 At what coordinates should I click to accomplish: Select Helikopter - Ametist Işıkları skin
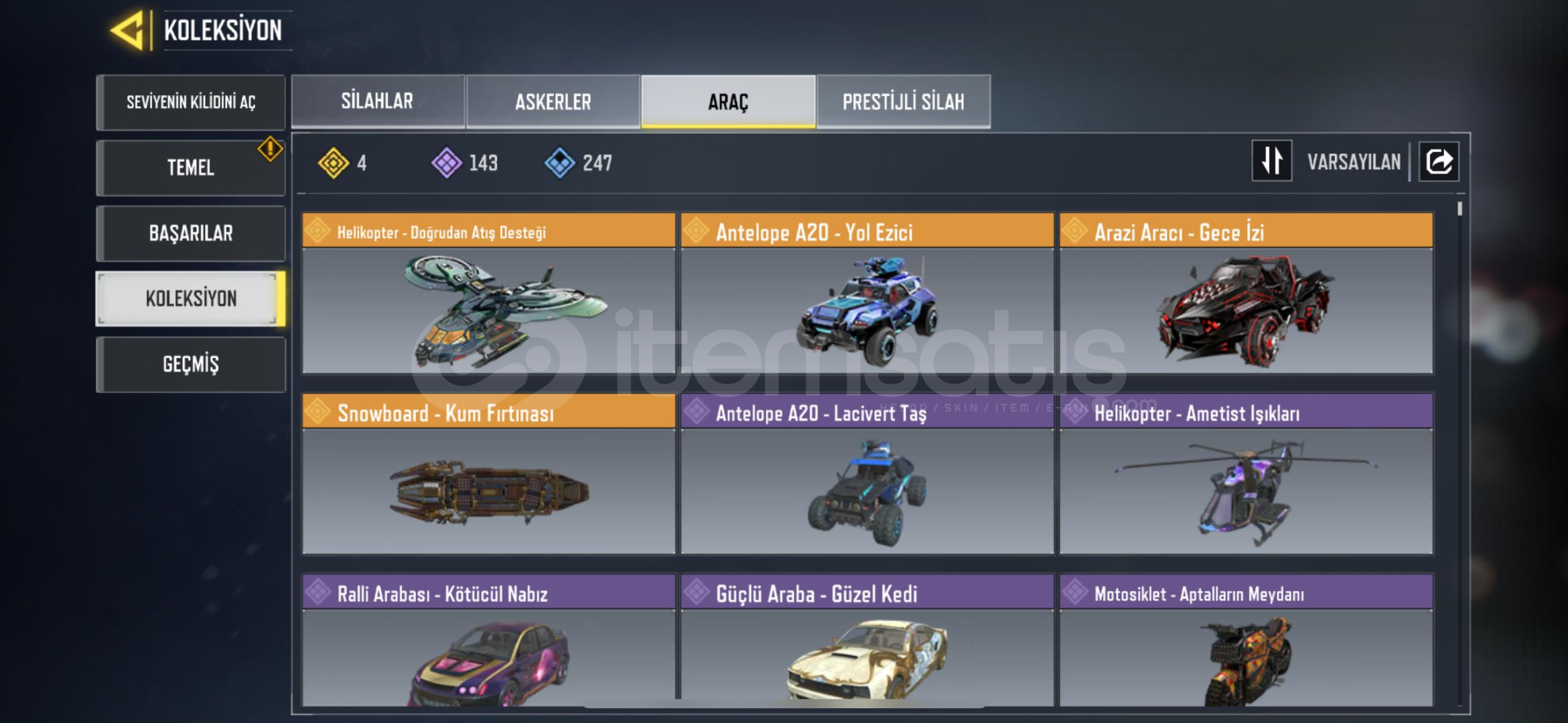(1246, 474)
